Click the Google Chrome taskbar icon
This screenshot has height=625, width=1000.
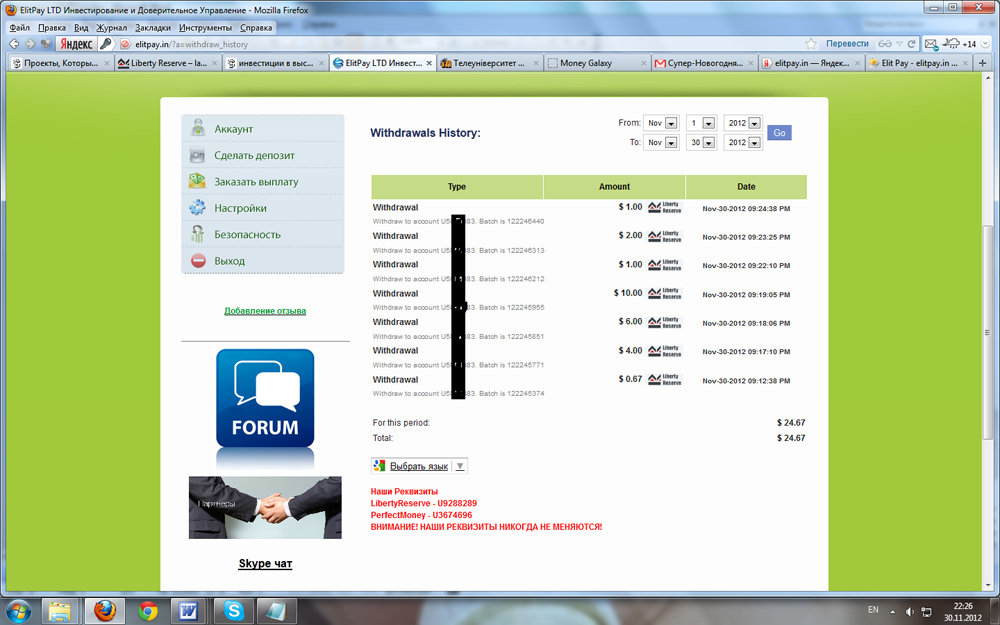[x=147, y=609]
